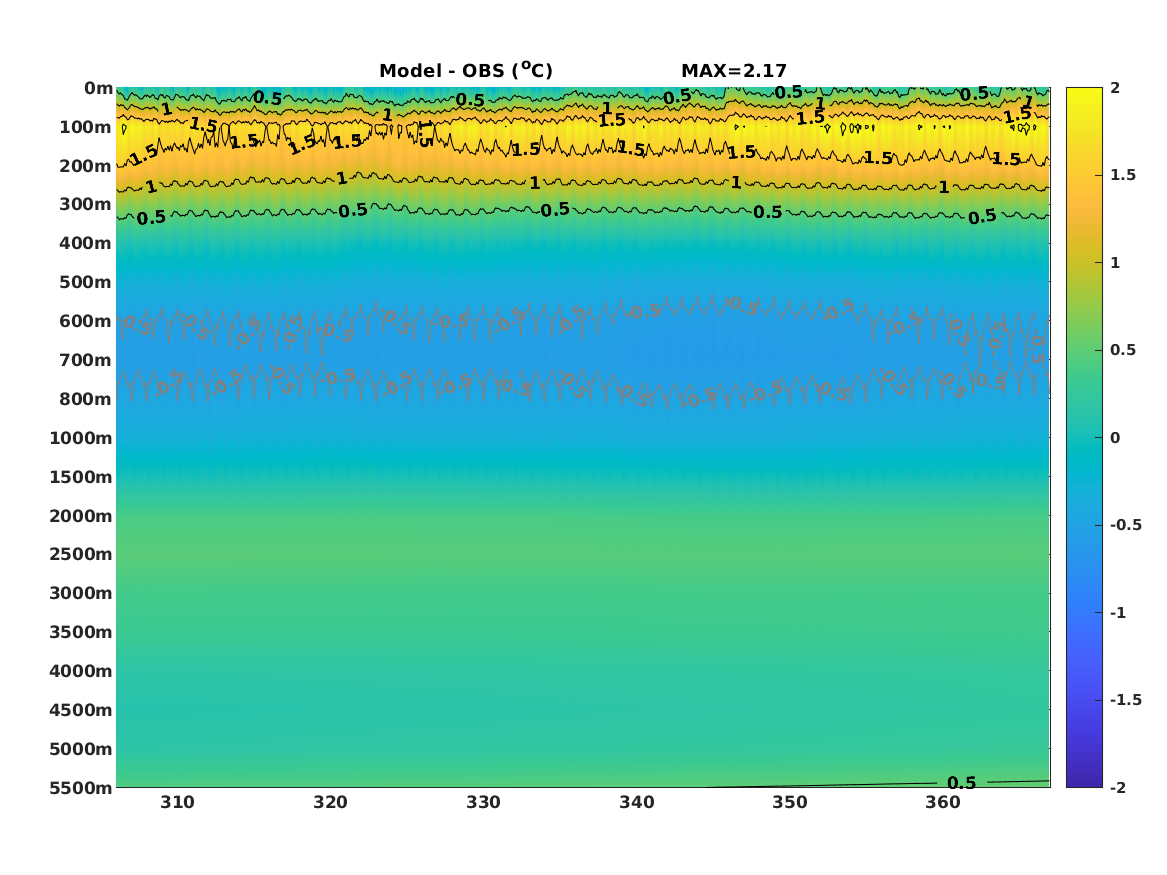This screenshot has width=1167, height=875.
Task: Click the colorbar tick label 1.5
Action: (1122, 175)
